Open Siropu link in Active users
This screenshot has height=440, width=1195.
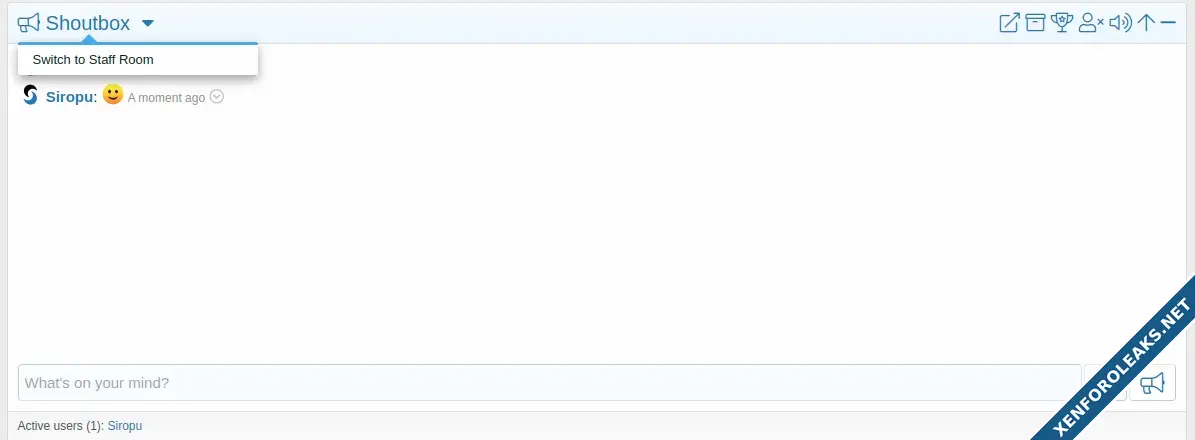click(x=125, y=426)
